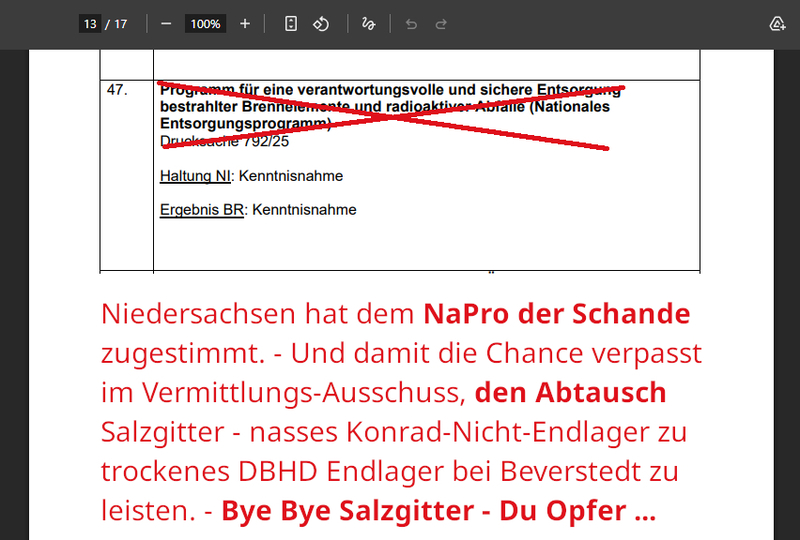Viewport: 800px width, 540px height.
Task: Select the 100% zoom level field
Action: click(205, 24)
